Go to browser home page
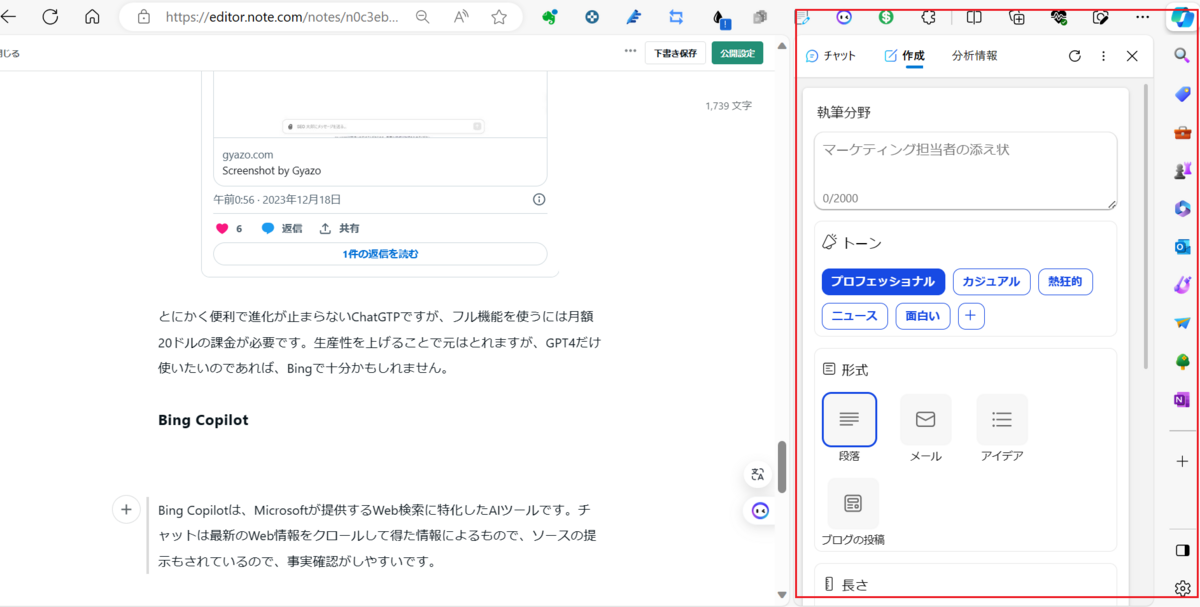Screen dimensions: 1200x607 click(x=92, y=17)
